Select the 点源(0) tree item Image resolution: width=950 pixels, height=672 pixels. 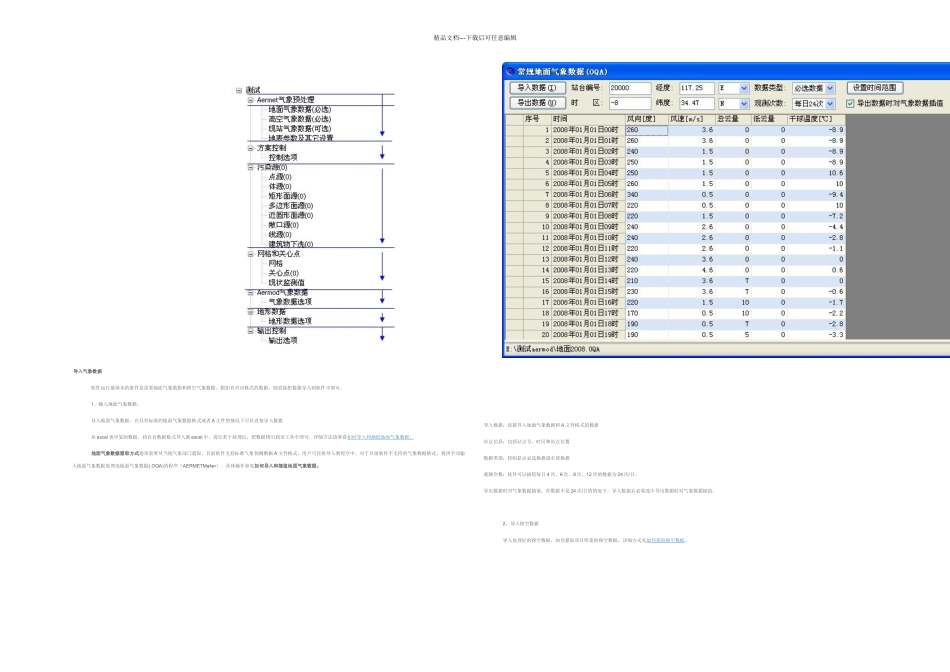click(280, 177)
